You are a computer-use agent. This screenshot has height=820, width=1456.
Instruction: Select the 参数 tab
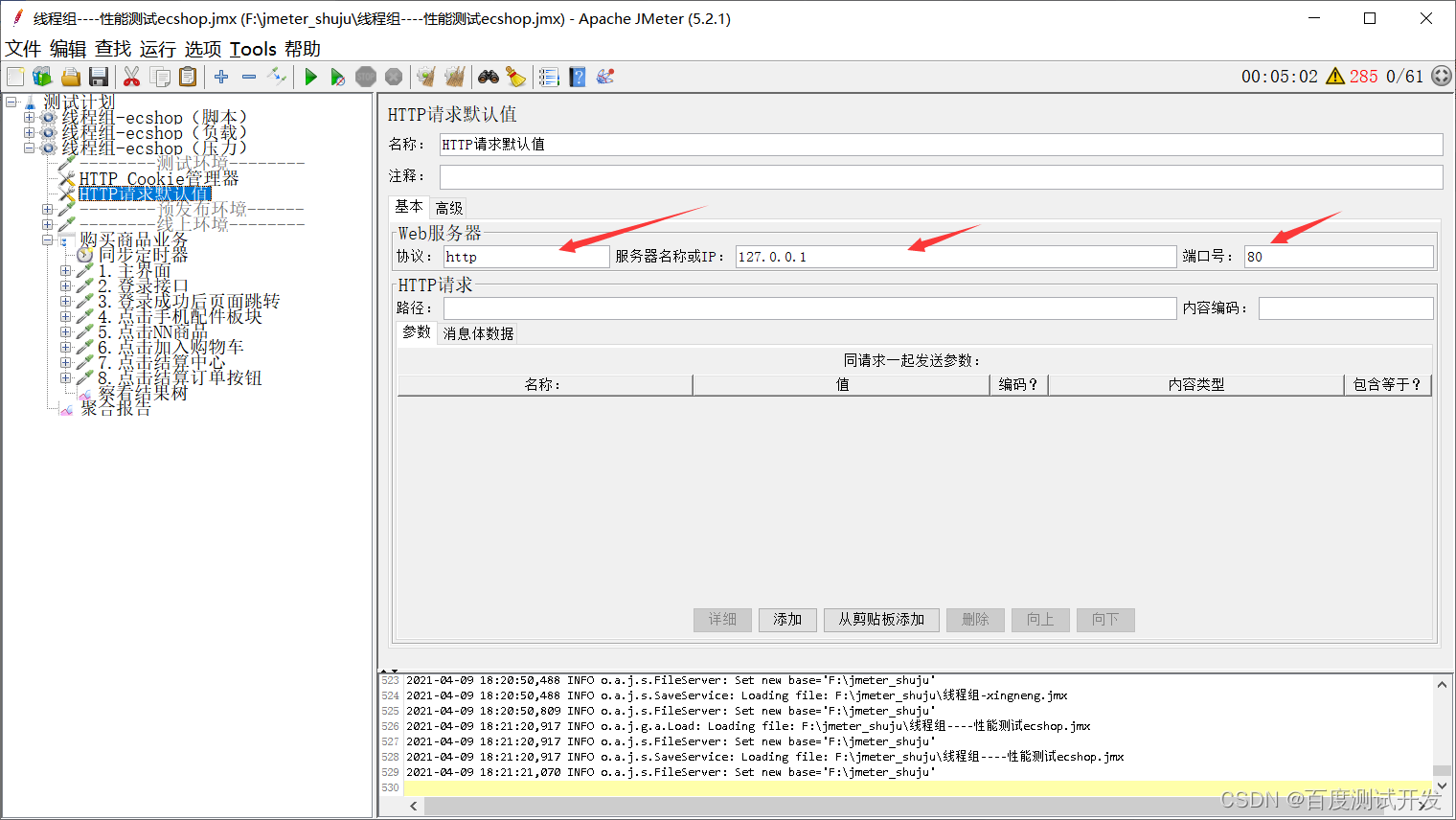417,332
